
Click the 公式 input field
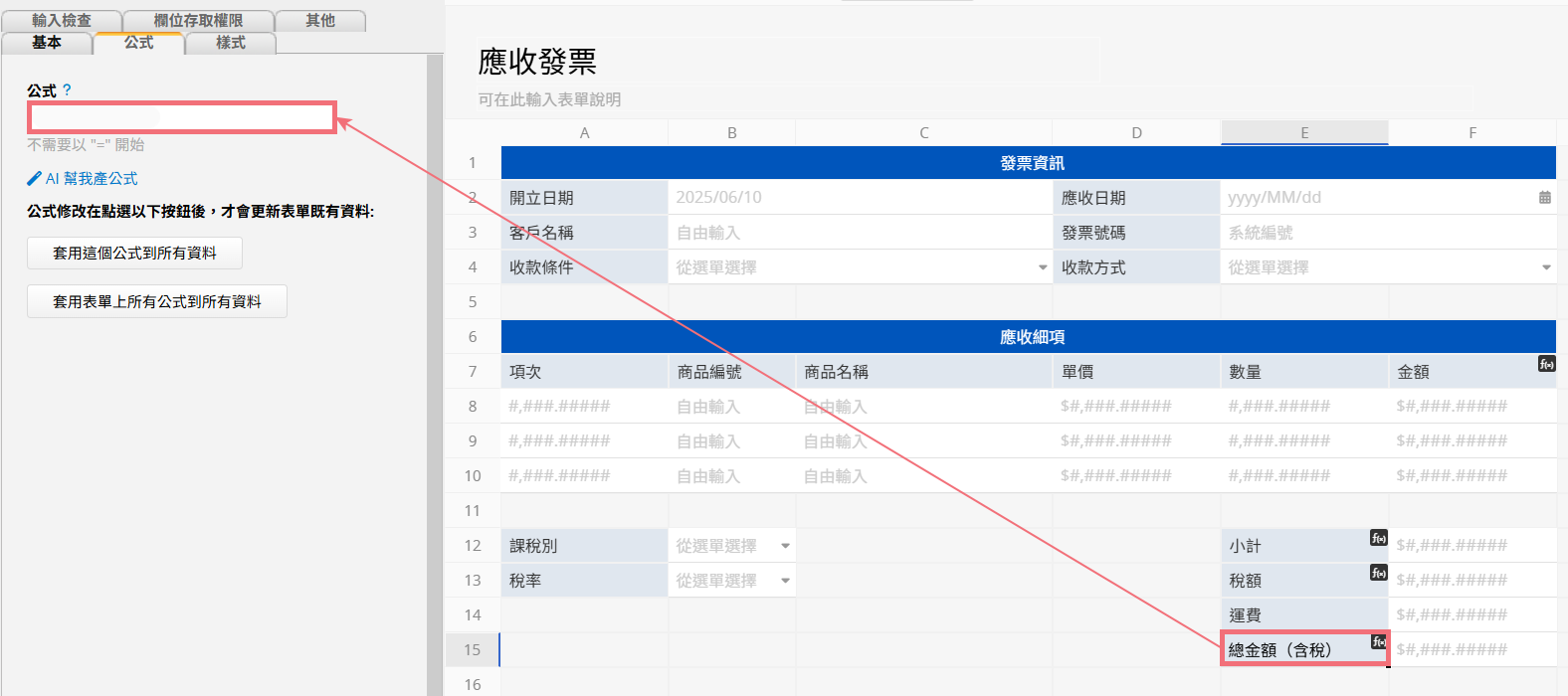pyautogui.click(x=182, y=117)
